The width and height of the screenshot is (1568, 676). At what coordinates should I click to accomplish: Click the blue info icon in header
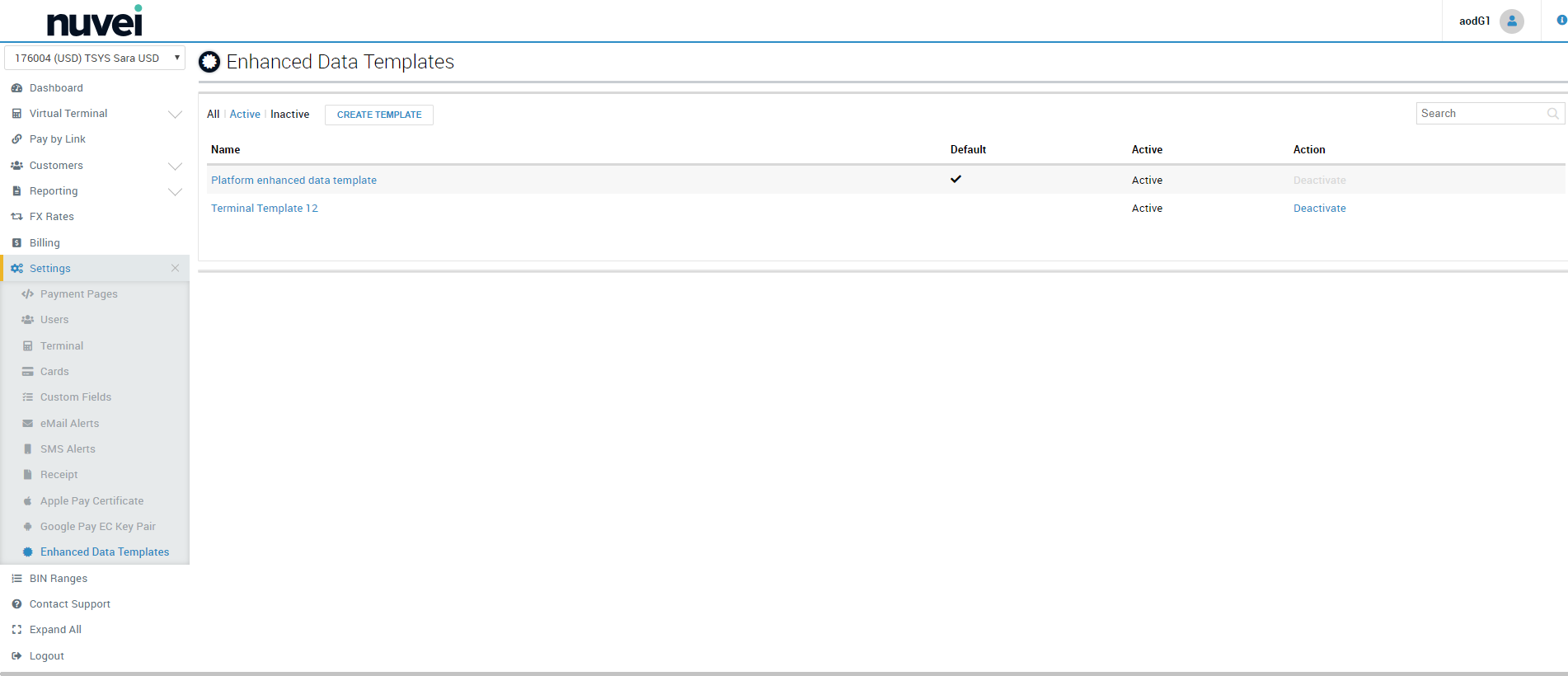tap(1561, 21)
